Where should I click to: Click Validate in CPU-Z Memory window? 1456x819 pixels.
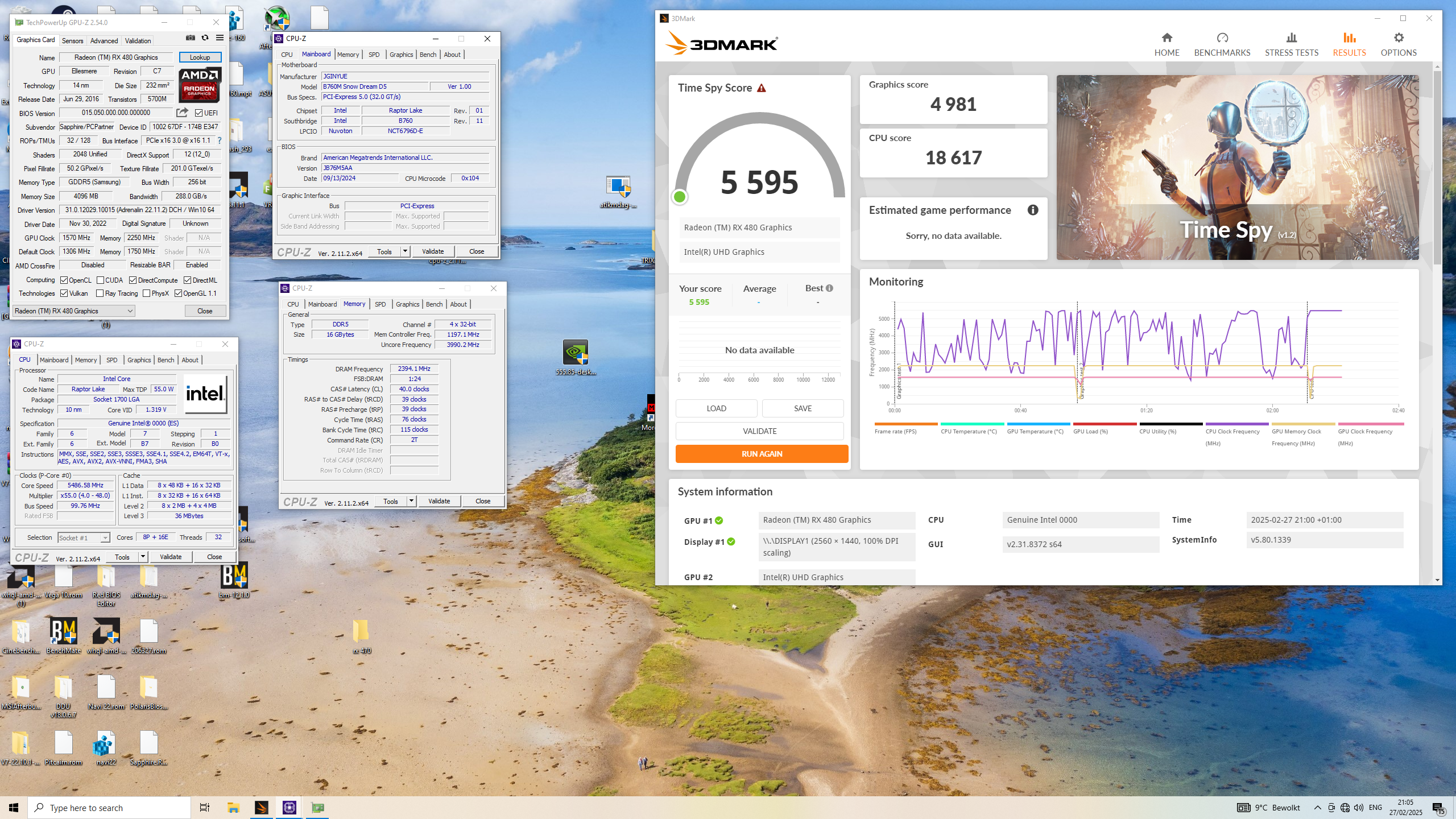(439, 500)
